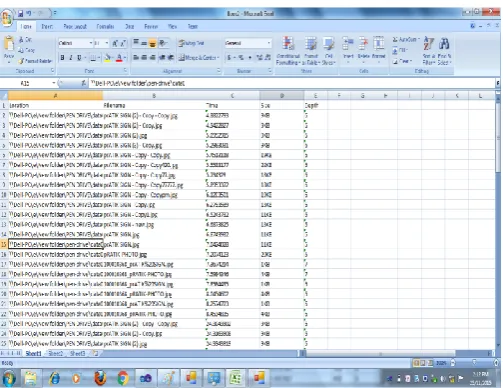Apply Accounting dollar number format
Screen dimensions: 503x388
pos(230,58)
